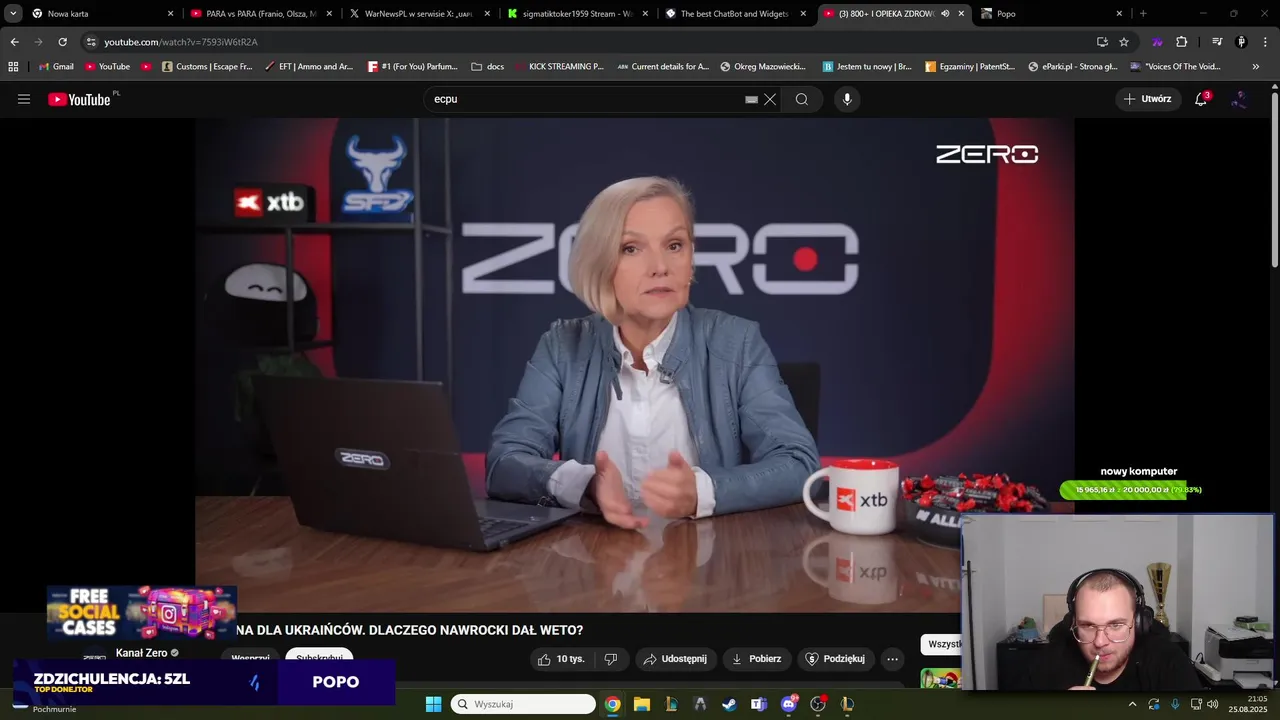Switch to PARA vs PARA tab
This screenshot has width=1280, height=720.
(x=260, y=13)
